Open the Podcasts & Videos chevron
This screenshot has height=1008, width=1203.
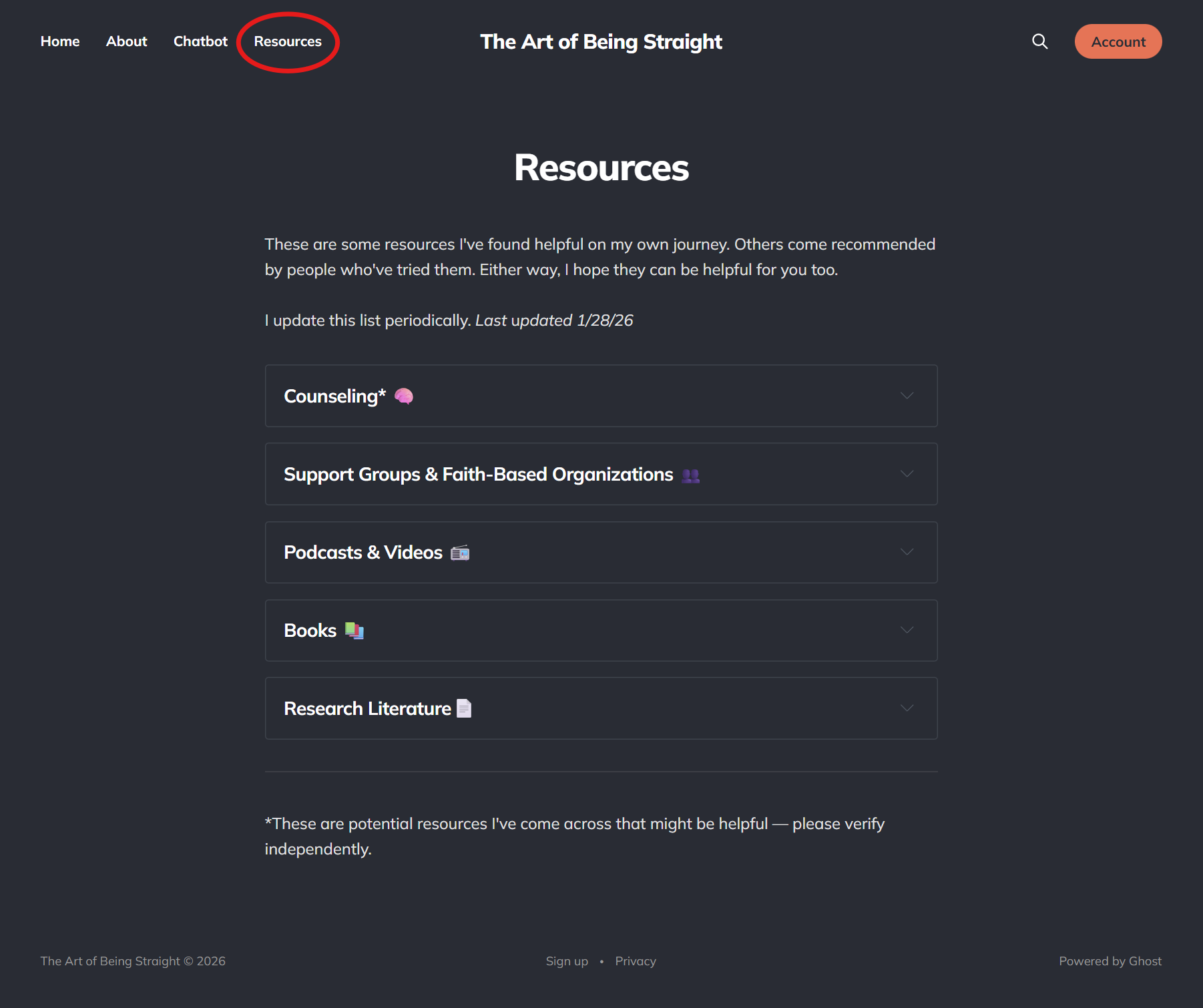907,552
